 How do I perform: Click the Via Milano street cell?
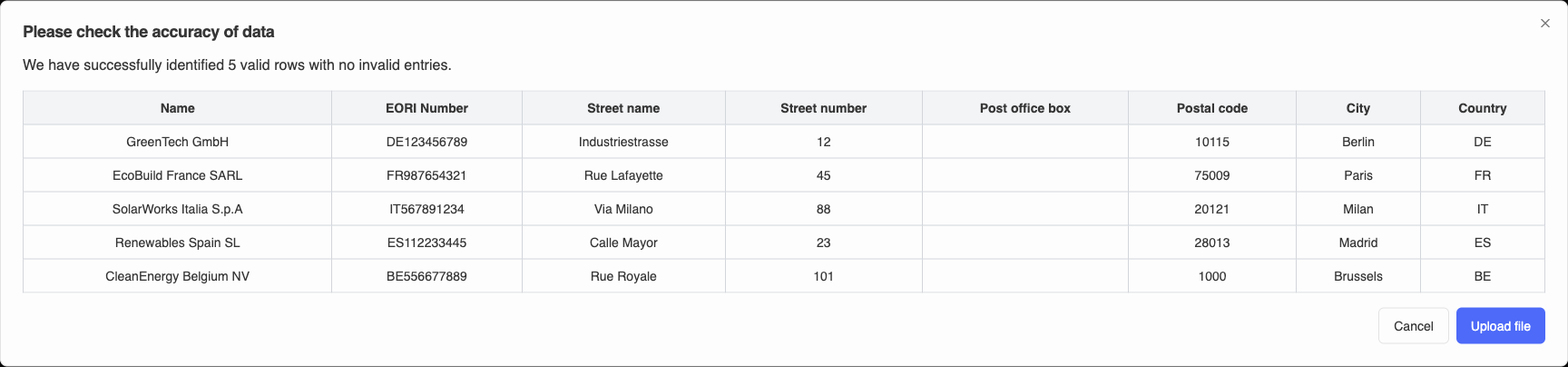pos(623,209)
